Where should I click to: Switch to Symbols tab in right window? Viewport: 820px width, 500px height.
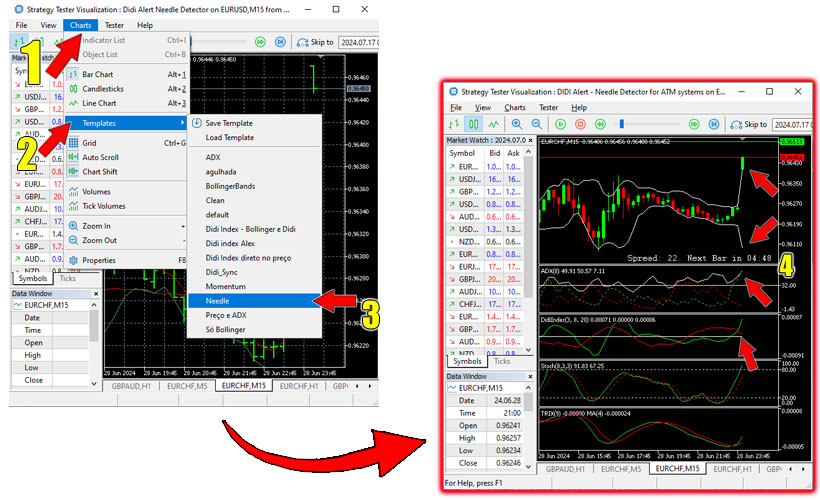467,361
